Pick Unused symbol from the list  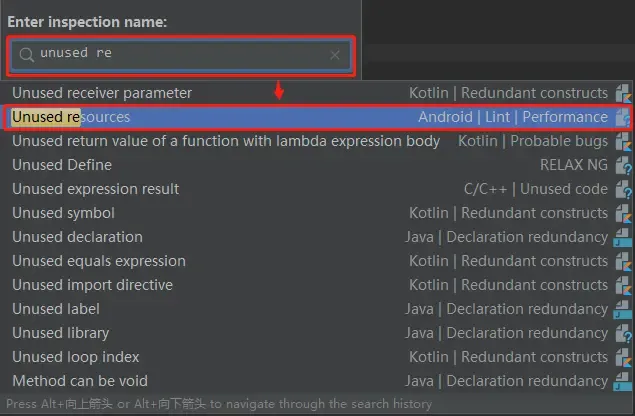pyautogui.click(x=64, y=213)
